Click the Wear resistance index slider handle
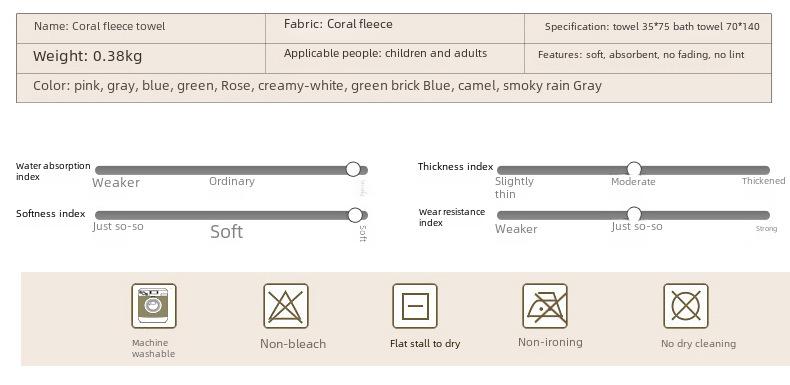 coord(634,214)
